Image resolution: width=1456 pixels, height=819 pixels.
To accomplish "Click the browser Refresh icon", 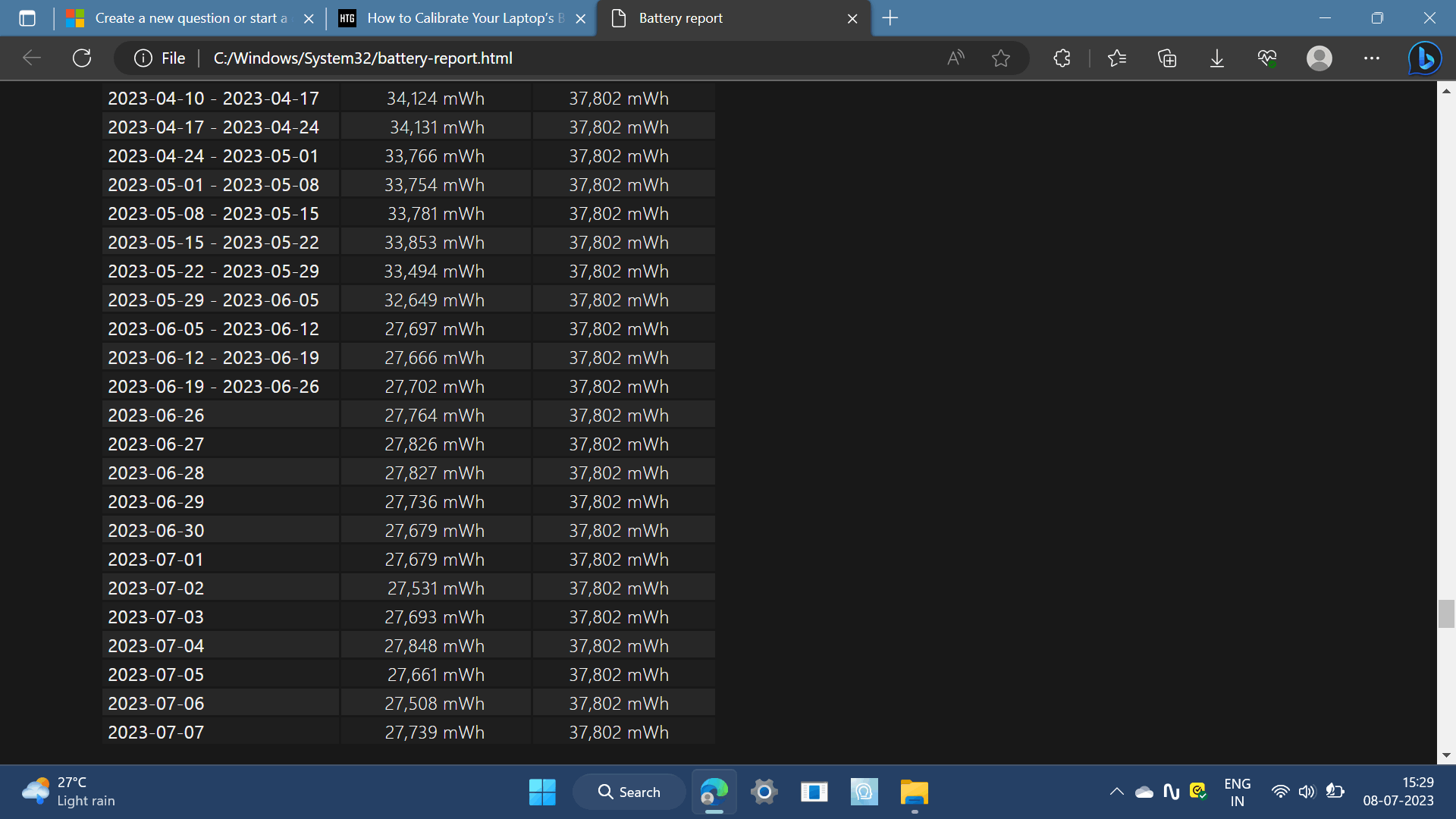I will click(x=82, y=58).
